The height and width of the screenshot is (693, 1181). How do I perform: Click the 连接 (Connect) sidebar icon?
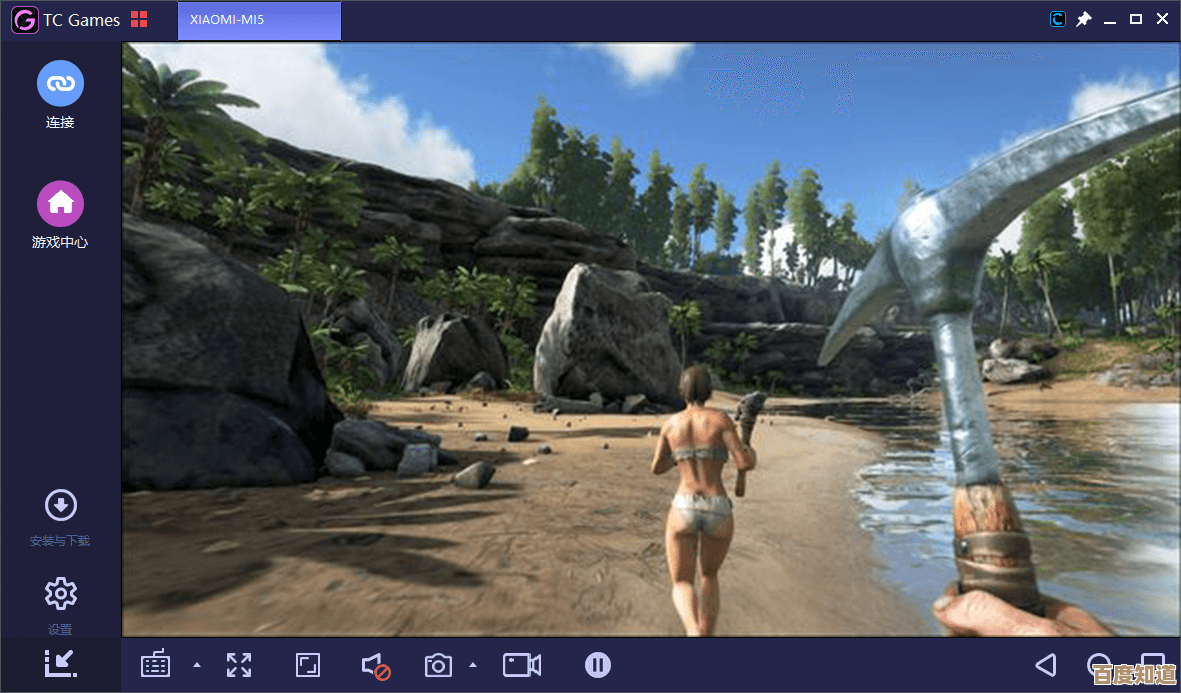click(60, 84)
